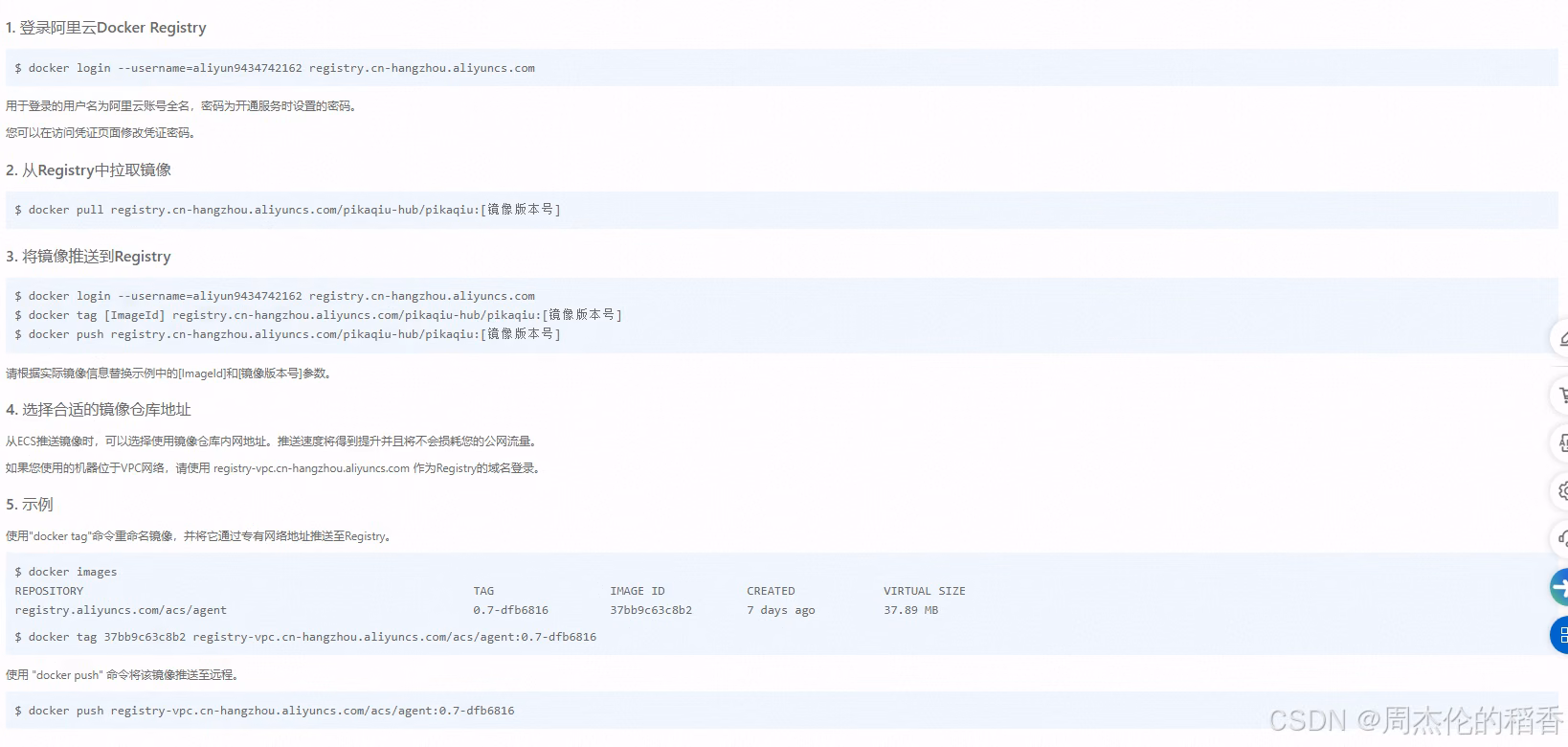Click the note "用于登录的用户名为阿里云账号全名"
The image size is (1568, 747).
[x=100, y=106]
